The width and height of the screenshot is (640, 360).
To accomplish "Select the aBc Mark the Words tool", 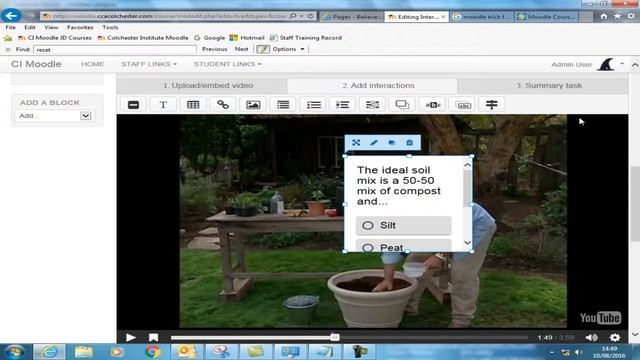I will [433, 105].
